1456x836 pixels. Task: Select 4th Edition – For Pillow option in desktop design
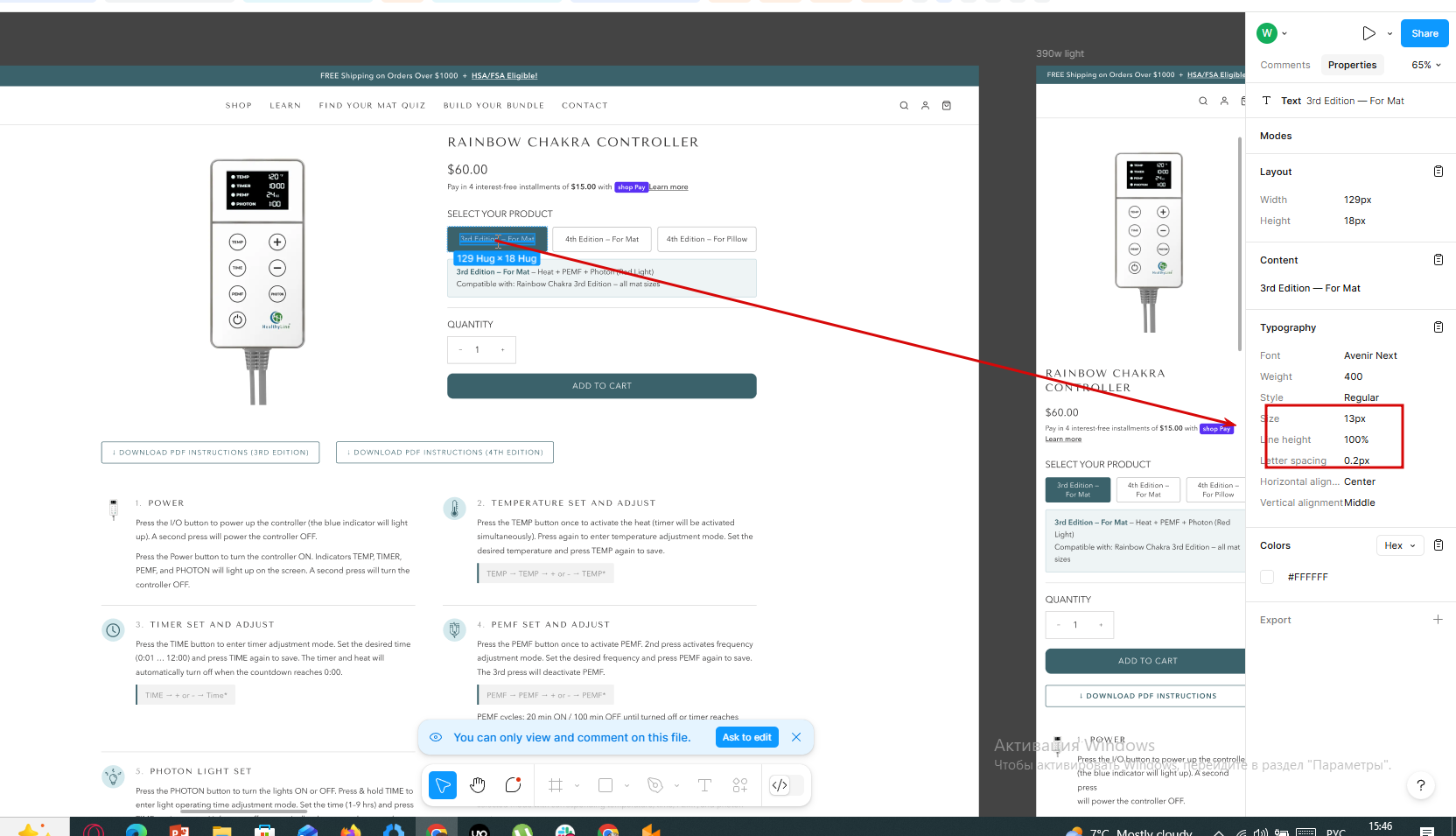click(x=707, y=239)
